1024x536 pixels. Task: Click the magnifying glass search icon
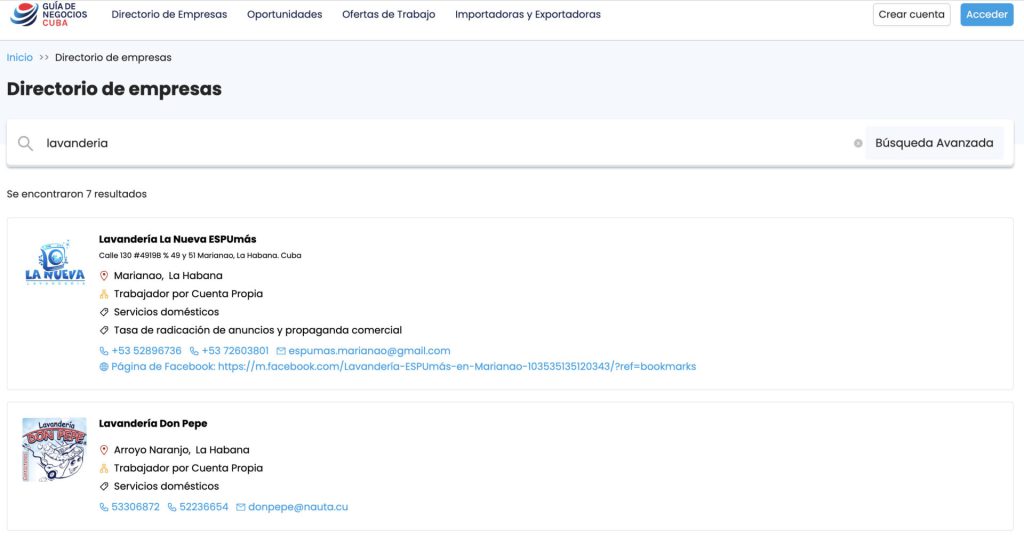pos(26,143)
